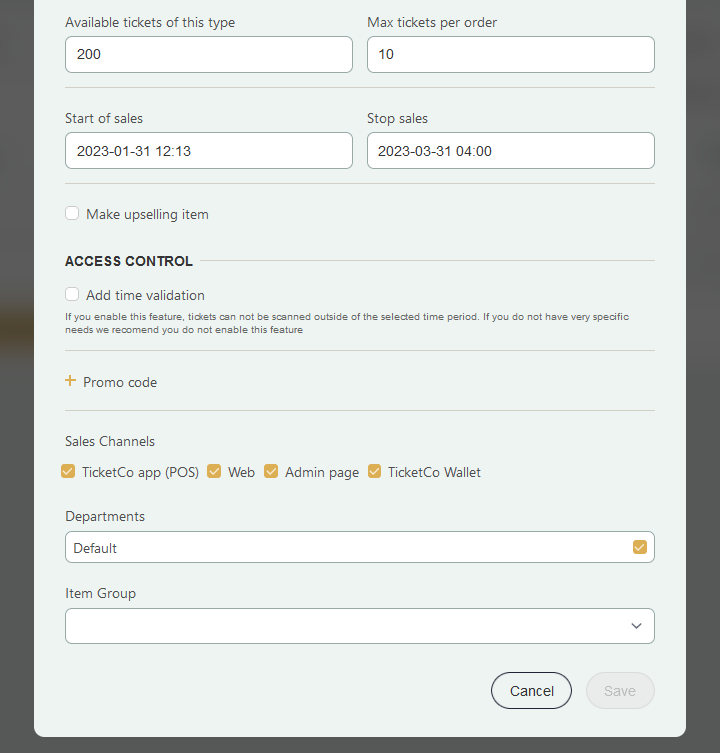The width and height of the screenshot is (720, 753).
Task: Untick the Web sales channel
Action: (x=214, y=472)
